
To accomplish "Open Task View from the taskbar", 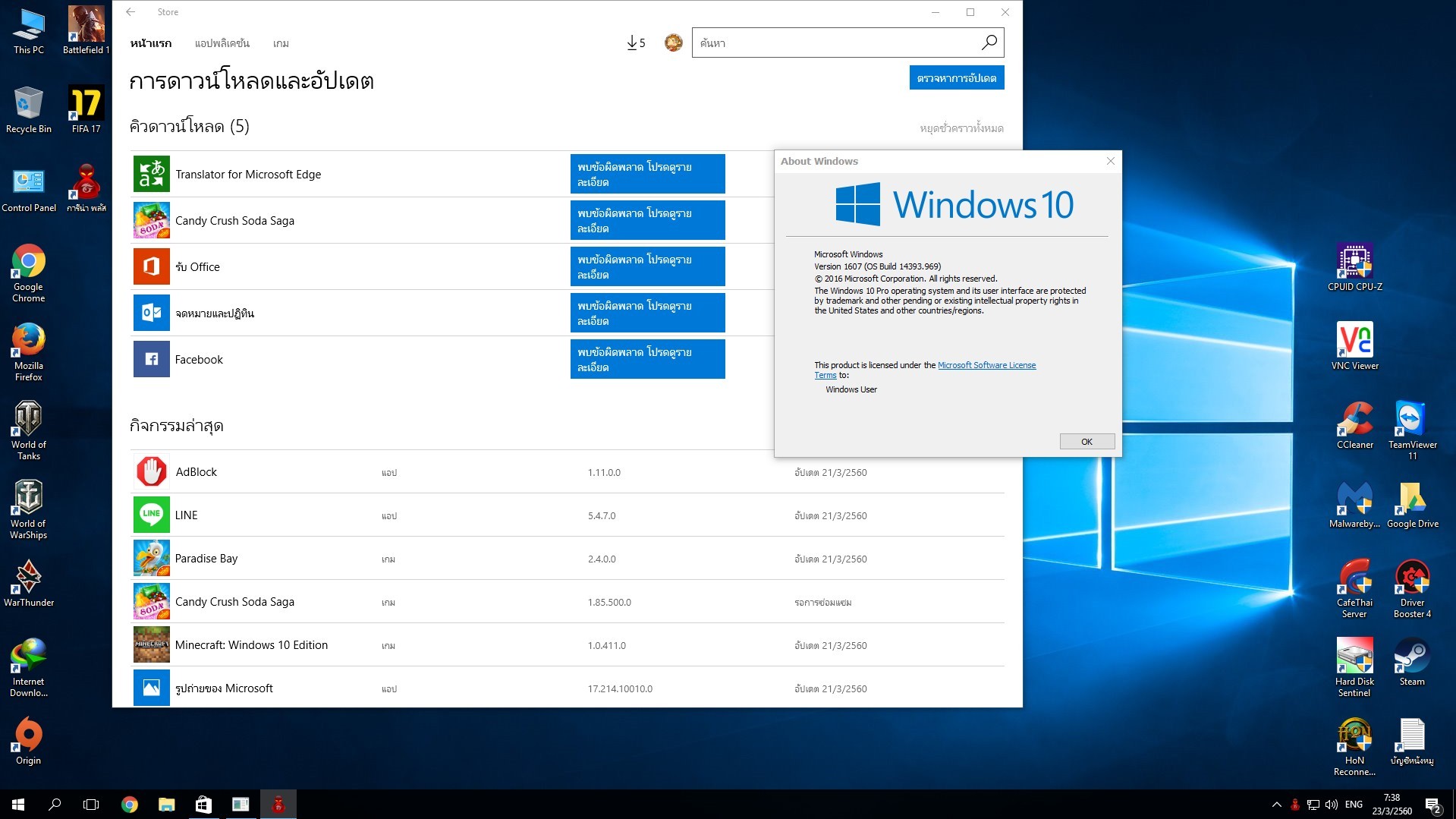I will (91, 805).
